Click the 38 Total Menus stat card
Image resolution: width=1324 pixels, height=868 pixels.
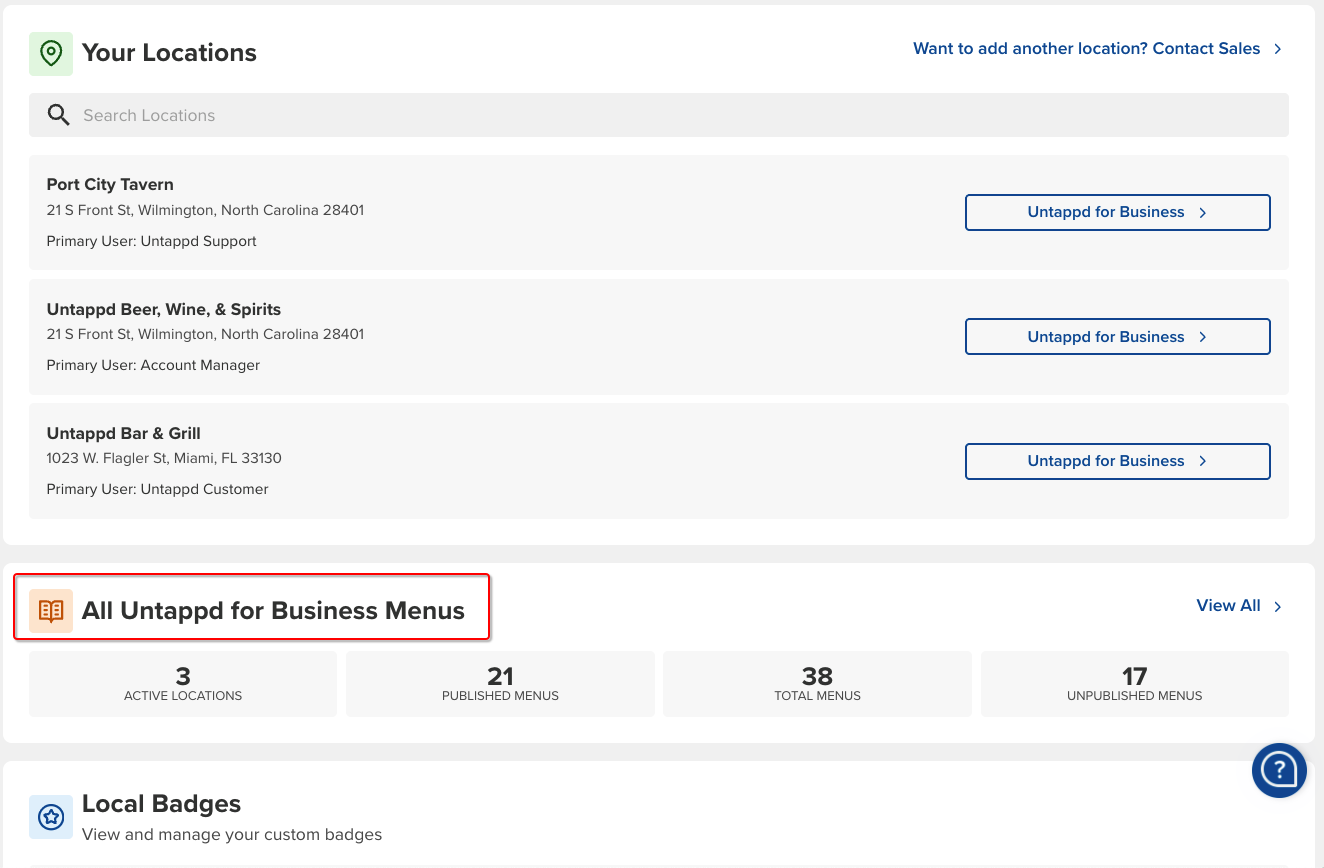[817, 684]
